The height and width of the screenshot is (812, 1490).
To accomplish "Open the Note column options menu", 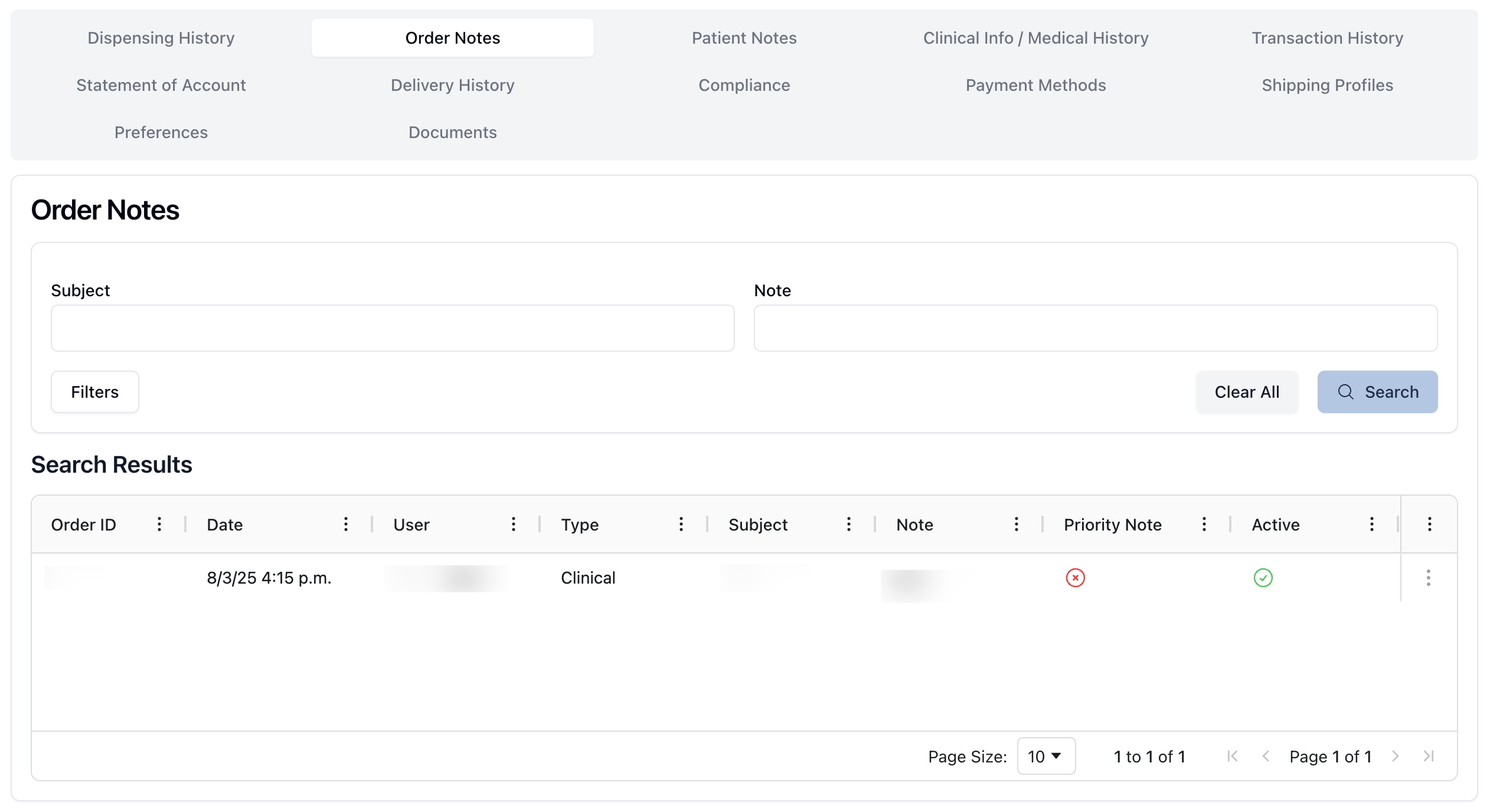I will point(1017,524).
